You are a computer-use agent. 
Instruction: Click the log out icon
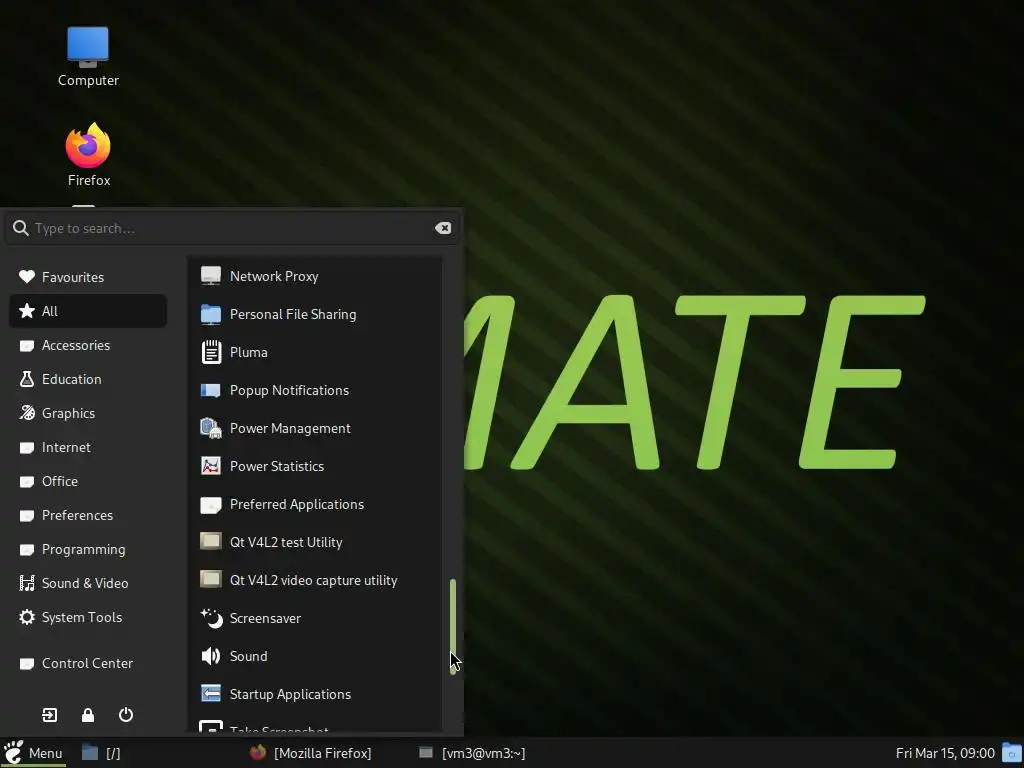(x=50, y=715)
